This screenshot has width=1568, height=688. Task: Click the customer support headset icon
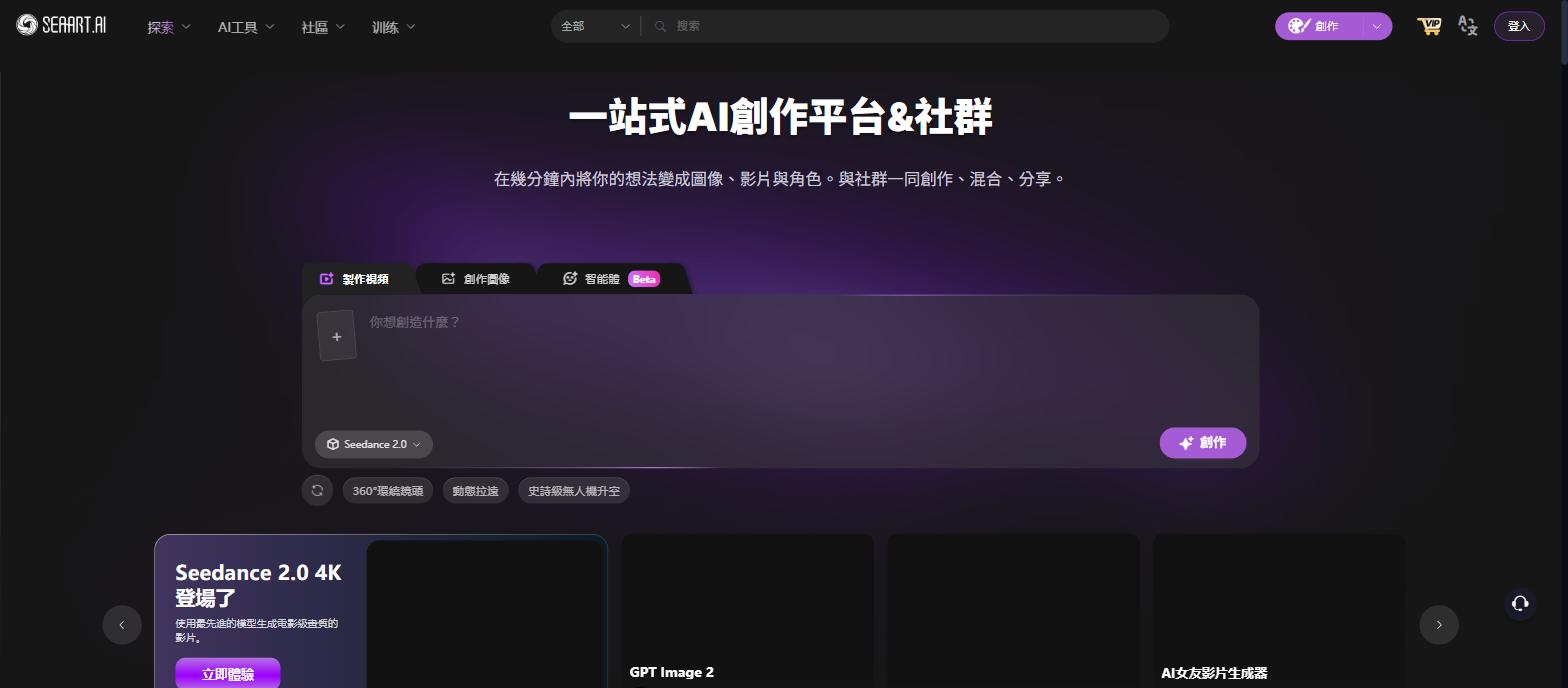pyautogui.click(x=1520, y=603)
